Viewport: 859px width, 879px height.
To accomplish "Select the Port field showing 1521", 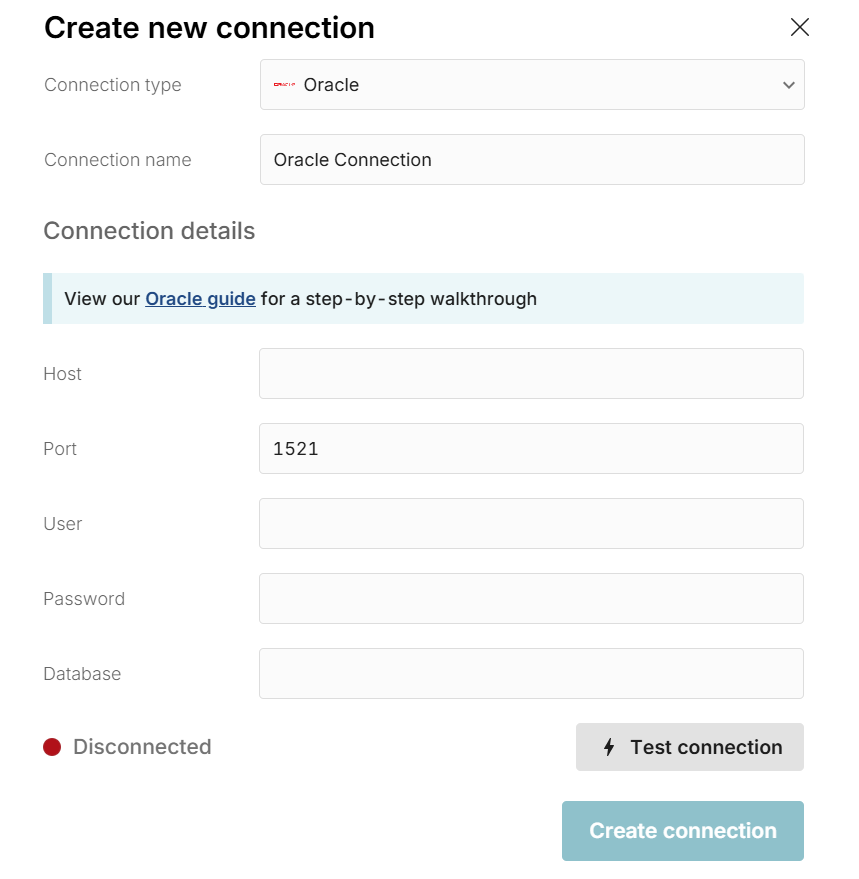I will click(x=531, y=448).
